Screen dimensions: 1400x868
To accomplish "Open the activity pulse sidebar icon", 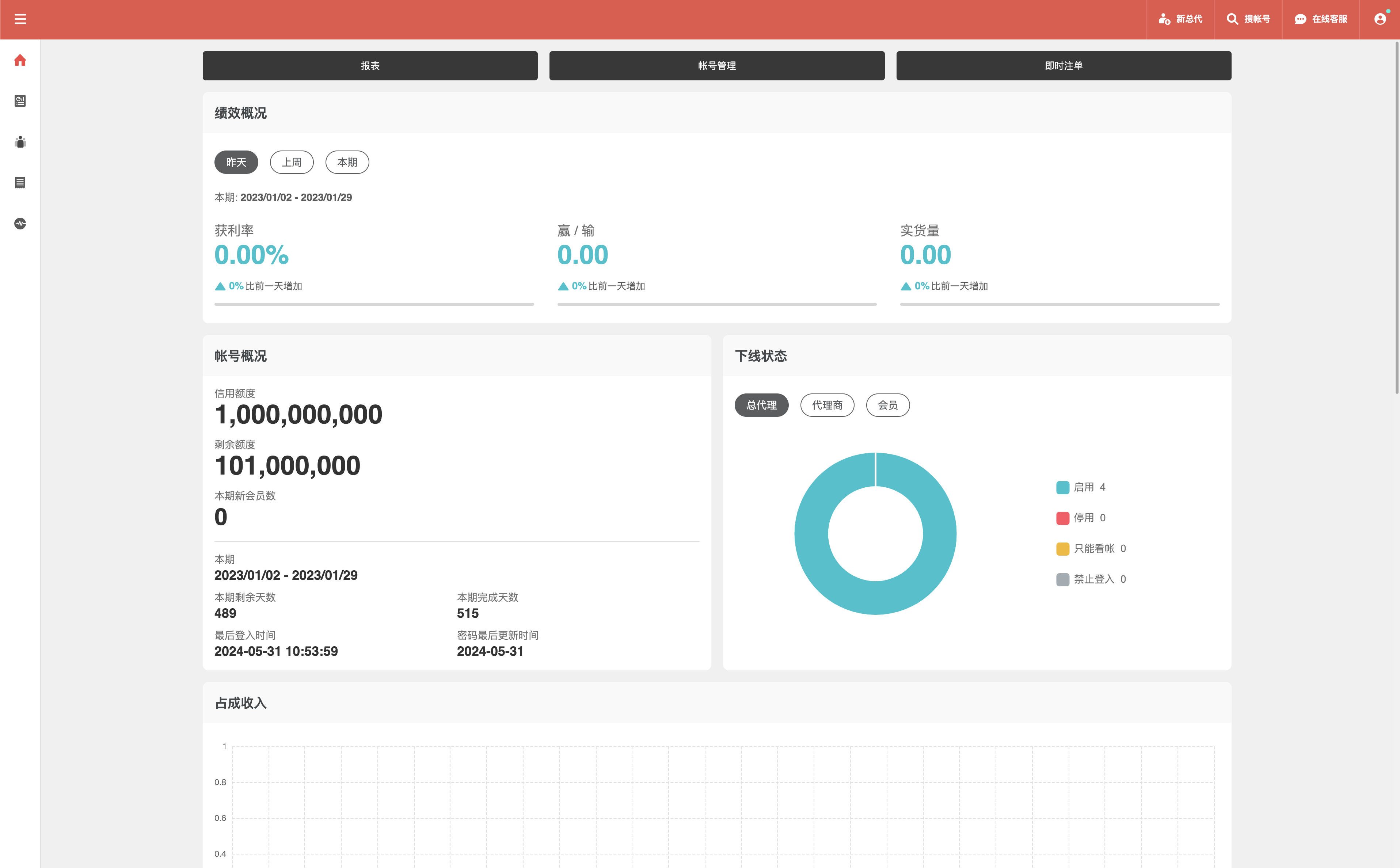I will click(x=20, y=223).
